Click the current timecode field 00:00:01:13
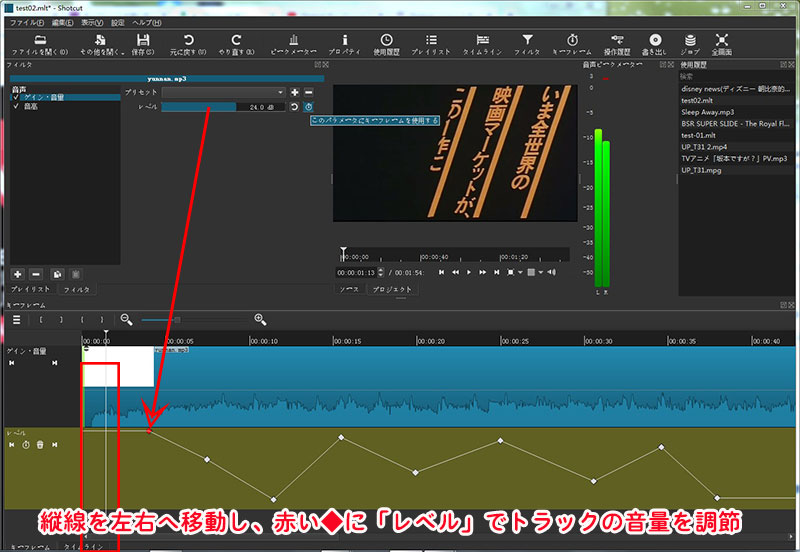Screen dimensions: 800x552 (356, 272)
